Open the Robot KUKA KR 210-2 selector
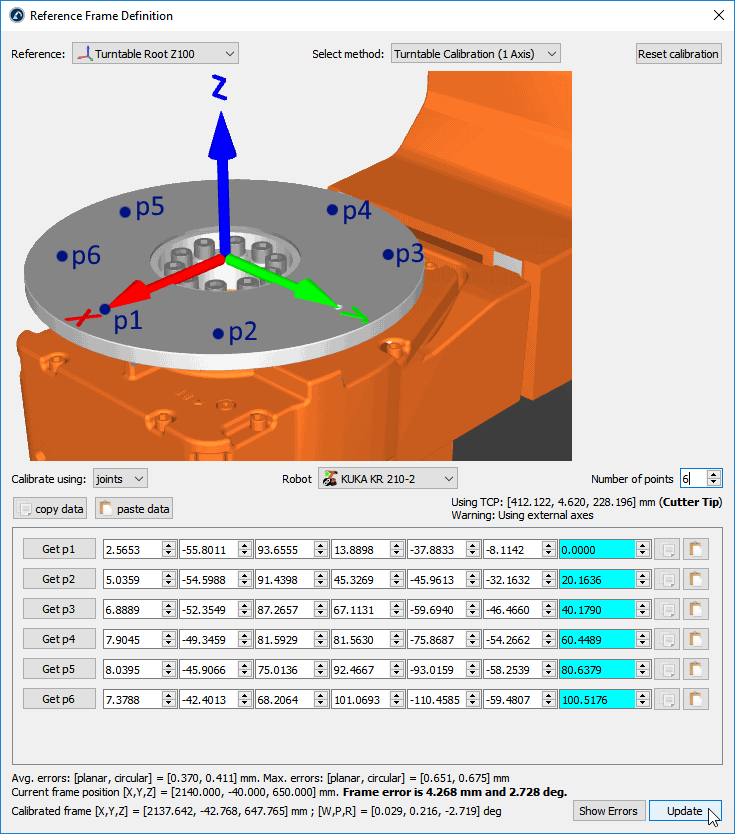 coord(387,479)
